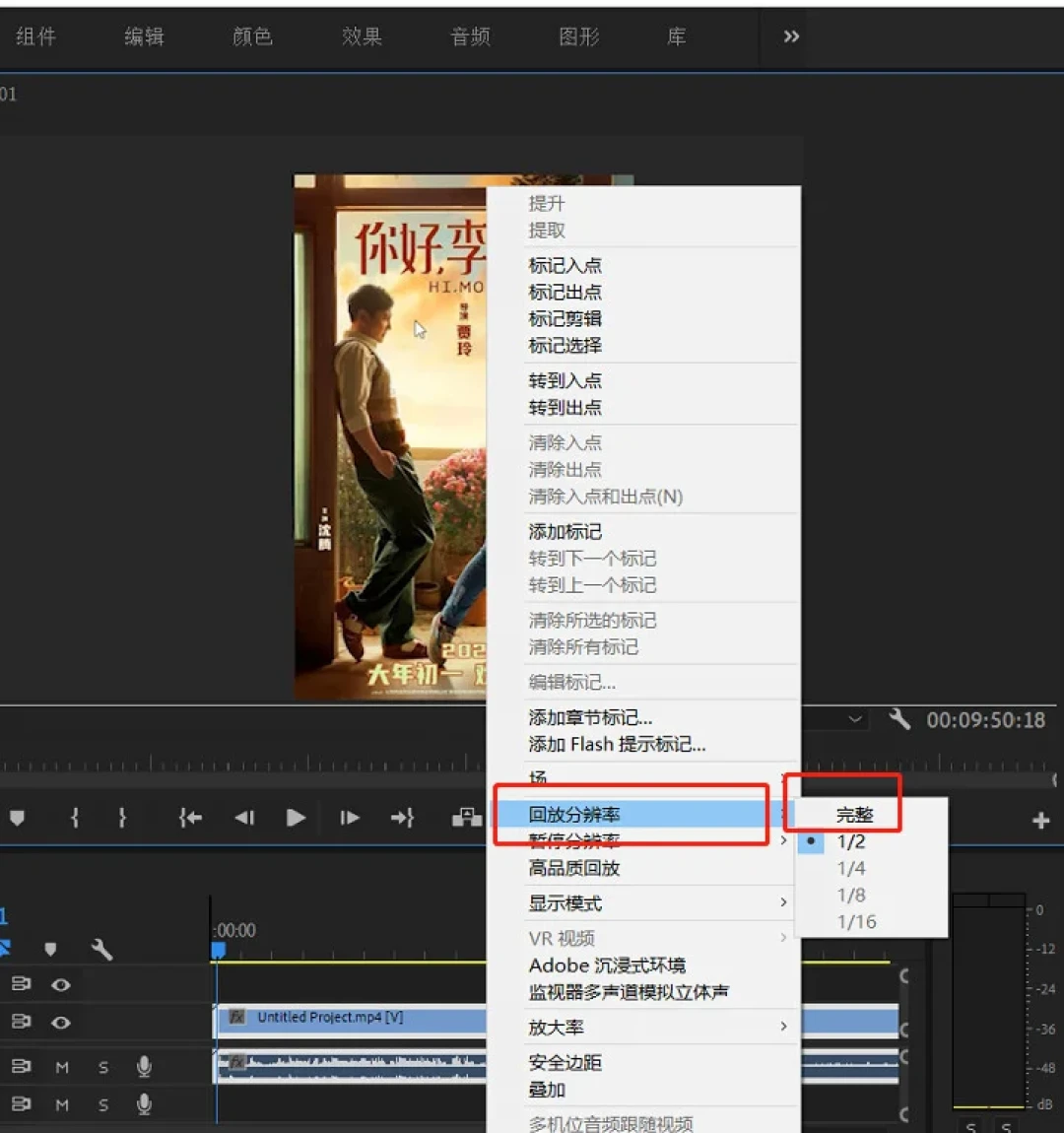Switch to the 编辑 workspace tab
This screenshot has width=1064, height=1133.
coord(144,36)
